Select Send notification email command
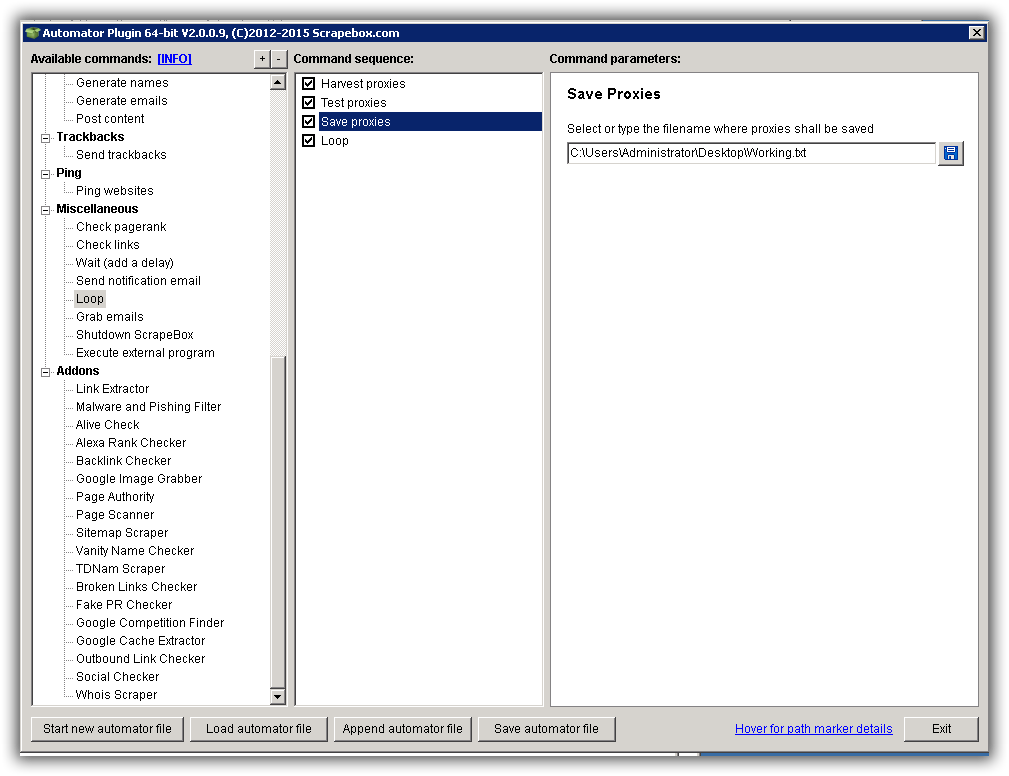 tap(138, 281)
